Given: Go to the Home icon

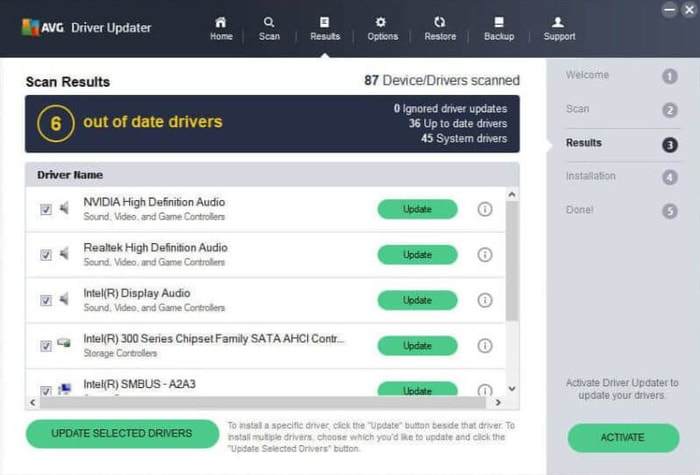Looking at the screenshot, I should pyautogui.click(x=221, y=22).
